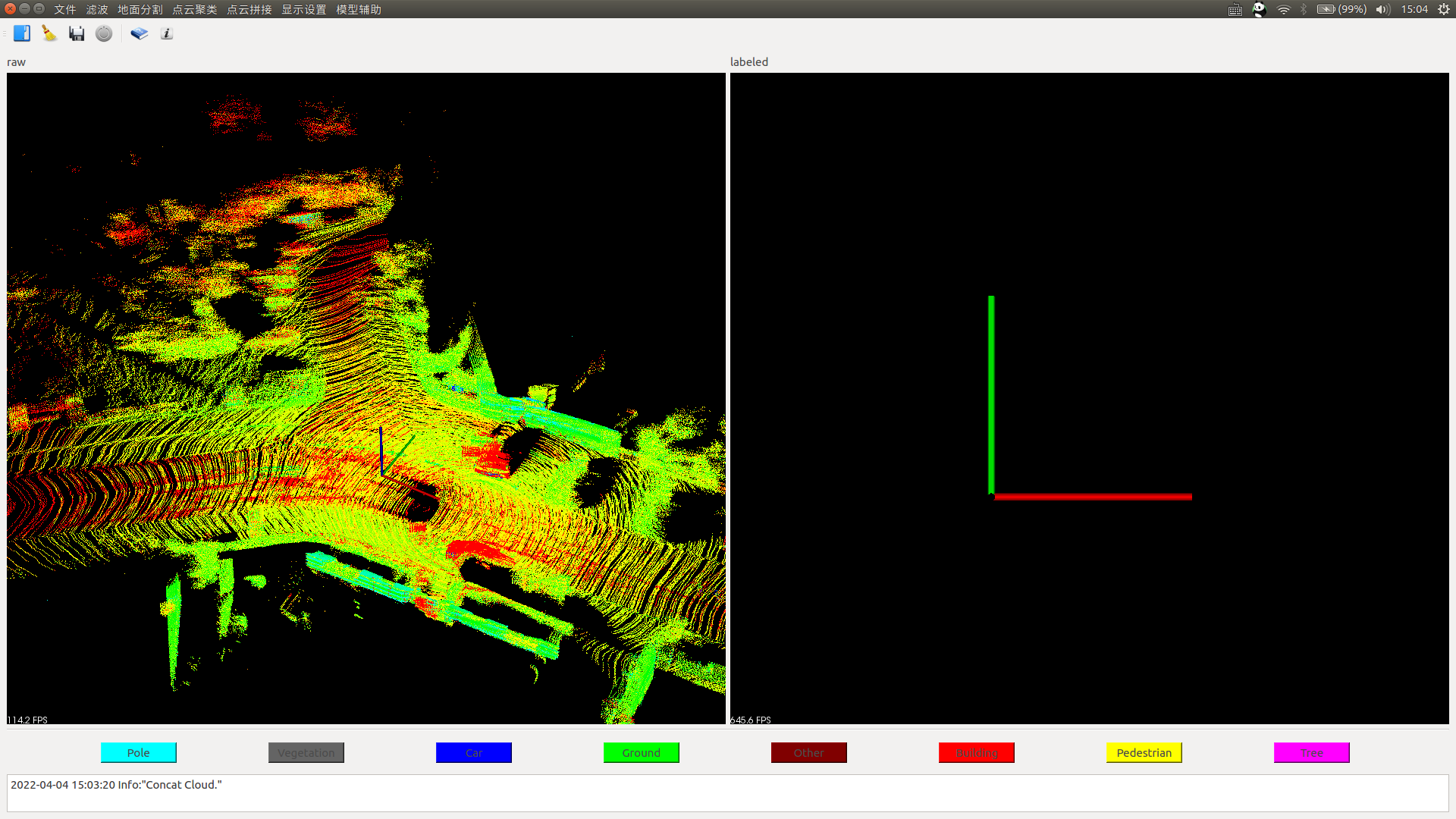1456x819 pixels.
Task: Open the blue help book icon
Action: point(139,33)
